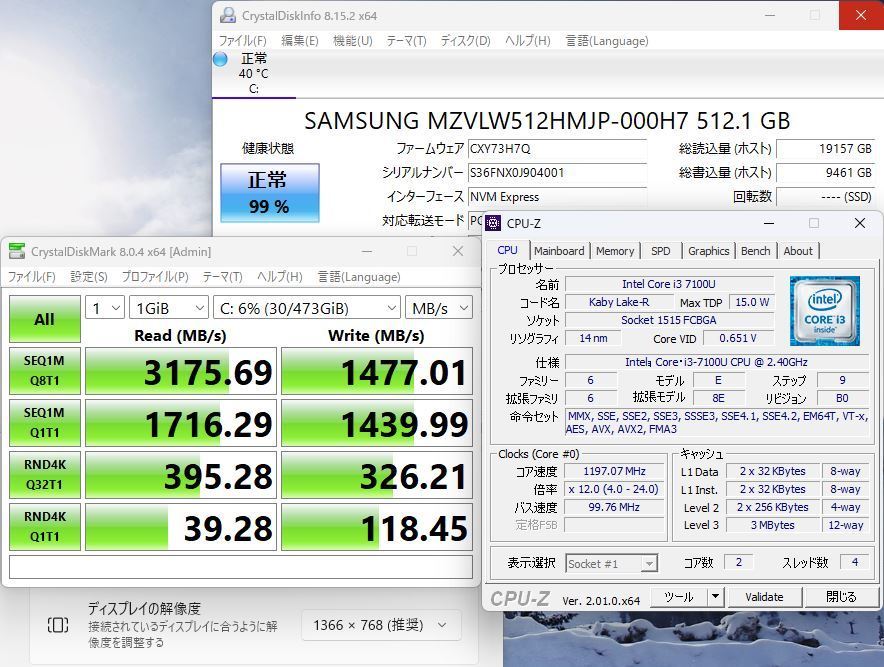Open テーマ(T) menu in CrystalDiskInfo
Viewport: 884px width, 667px height.
tap(406, 41)
